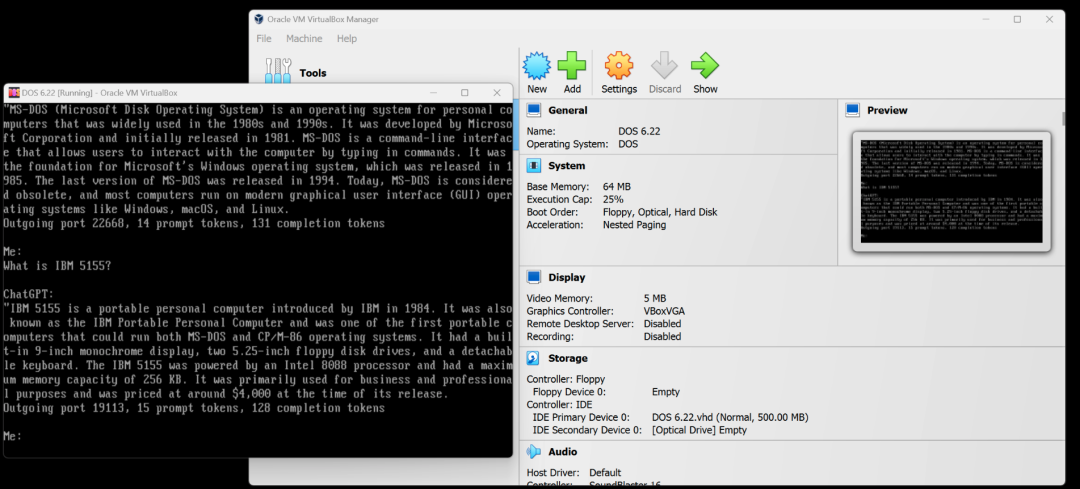Click the Discard arrow icon in toolbar
Screen dimensions: 1080x489
pyautogui.click(x=665, y=66)
